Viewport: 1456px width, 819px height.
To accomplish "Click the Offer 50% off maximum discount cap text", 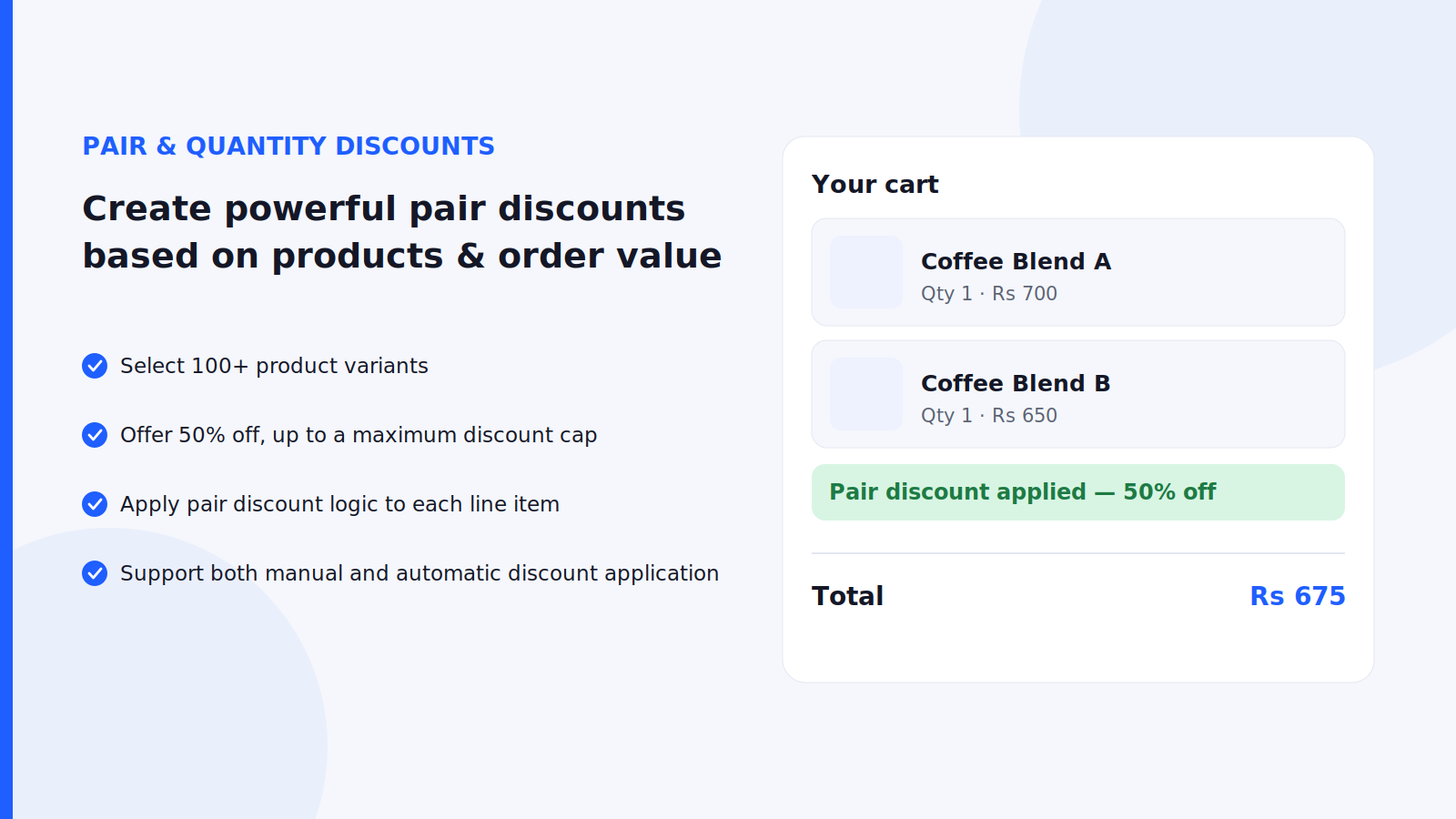I will pos(359,435).
